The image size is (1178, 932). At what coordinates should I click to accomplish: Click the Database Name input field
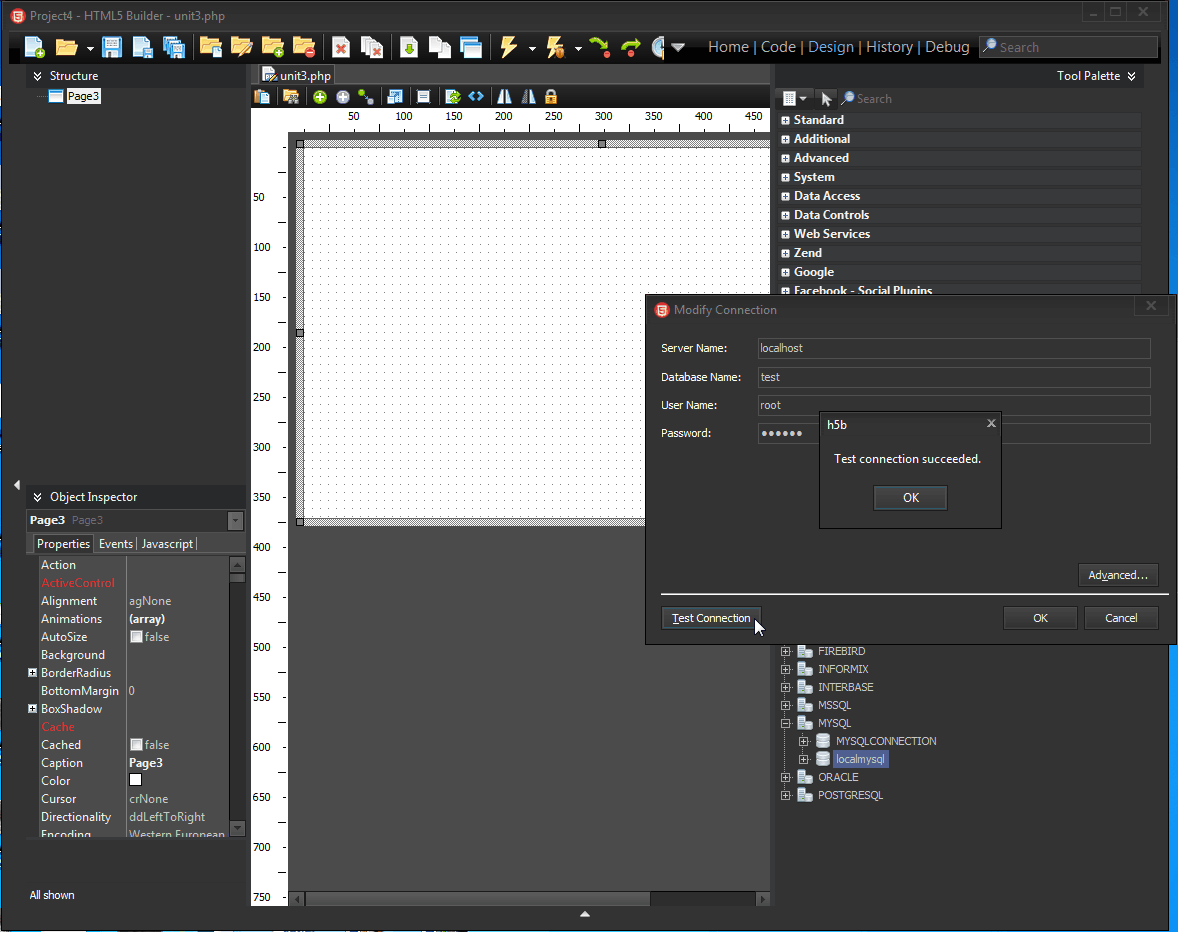pyautogui.click(x=954, y=377)
